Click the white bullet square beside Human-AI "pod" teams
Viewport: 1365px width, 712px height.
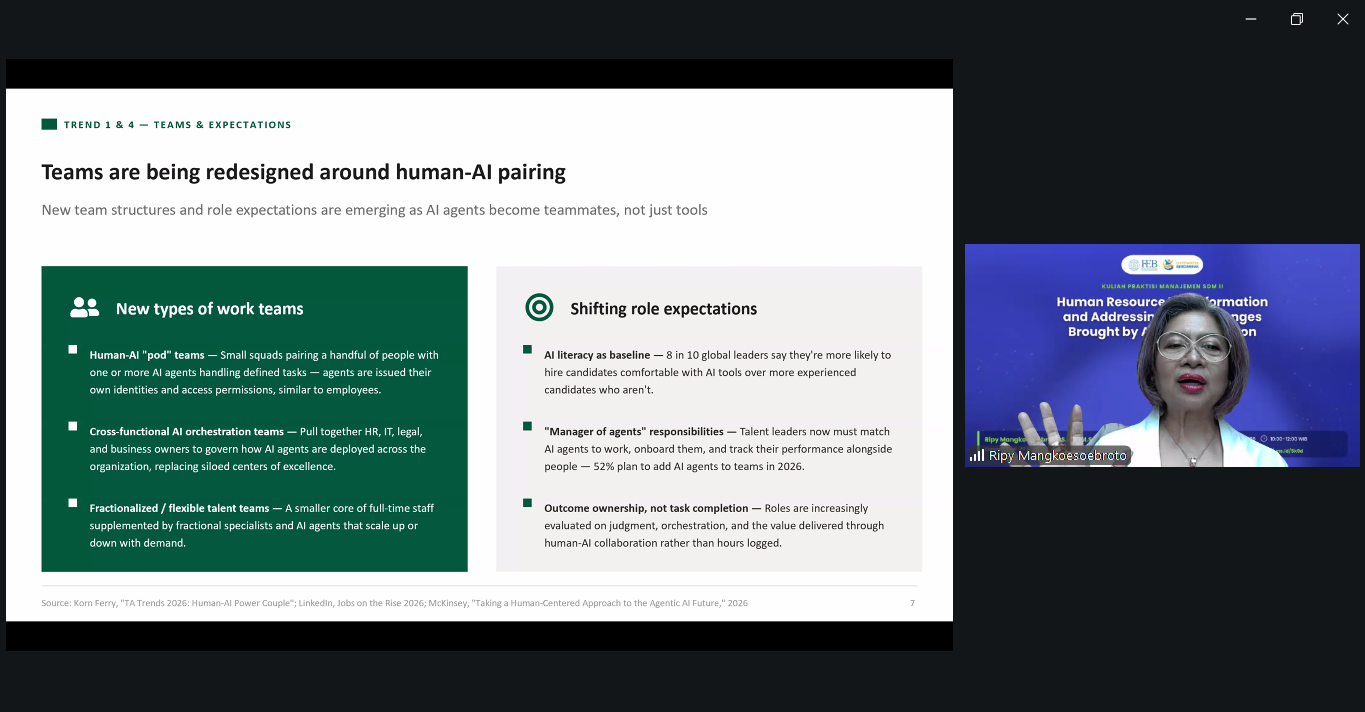point(73,349)
